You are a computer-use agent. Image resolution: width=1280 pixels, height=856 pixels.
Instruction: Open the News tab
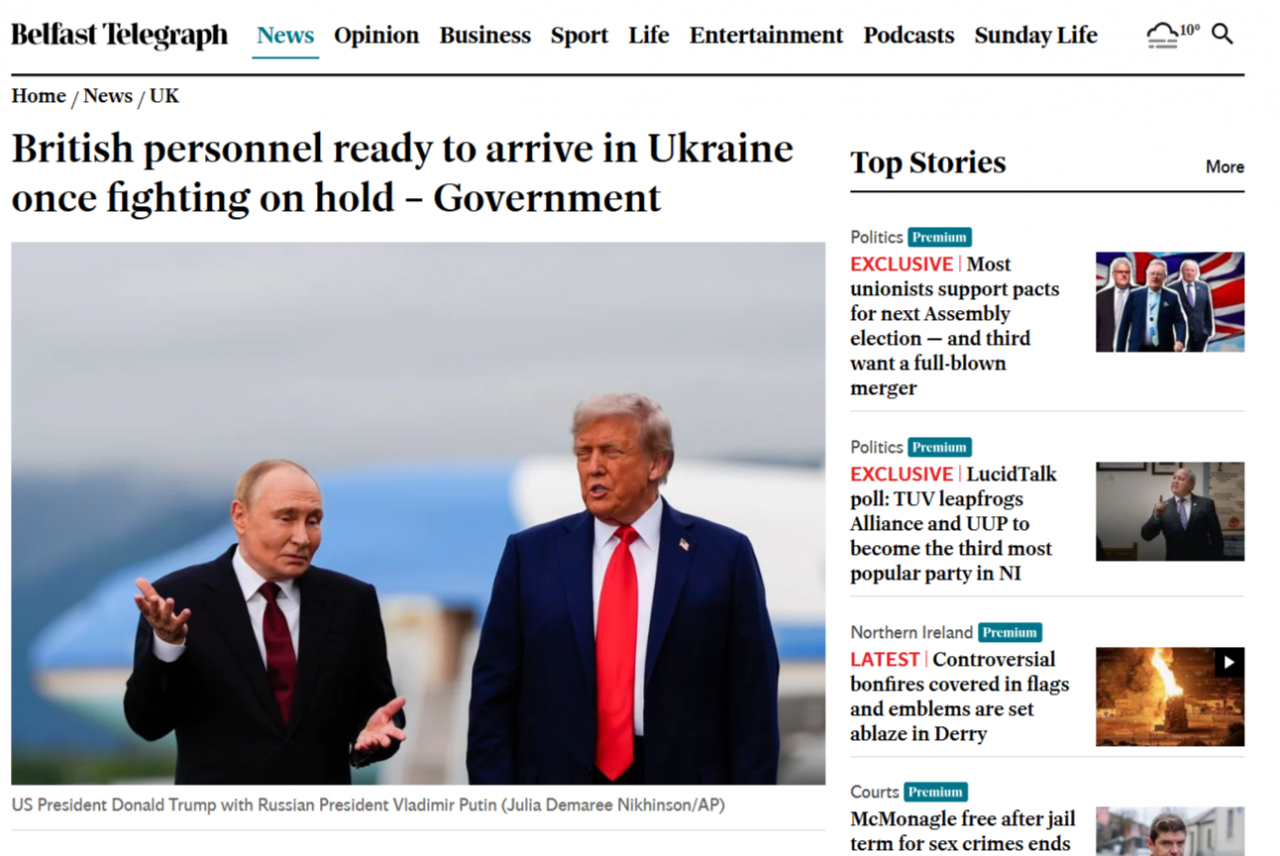(285, 35)
